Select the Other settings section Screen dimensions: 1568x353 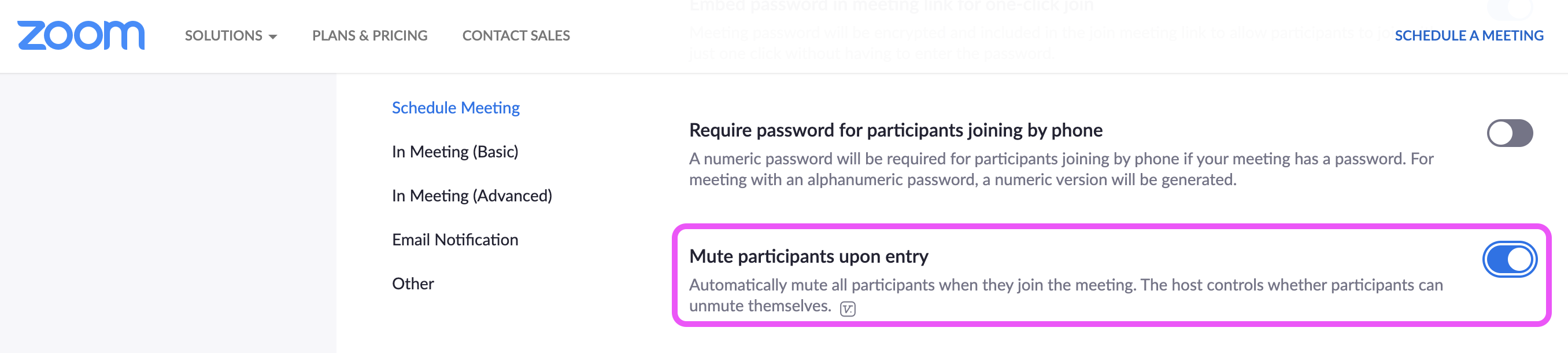413,283
